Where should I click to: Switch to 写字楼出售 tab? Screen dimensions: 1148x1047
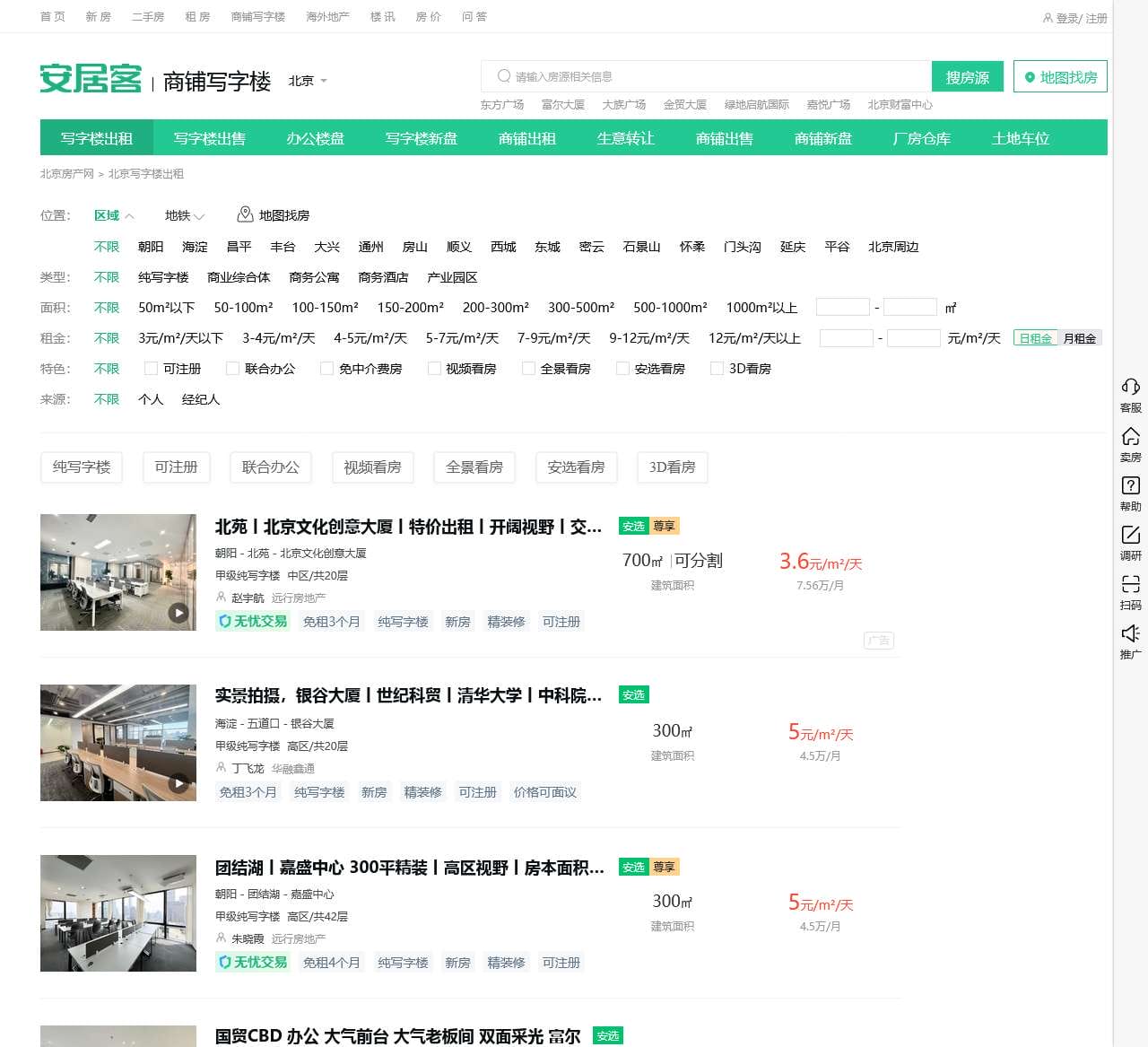[210, 138]
